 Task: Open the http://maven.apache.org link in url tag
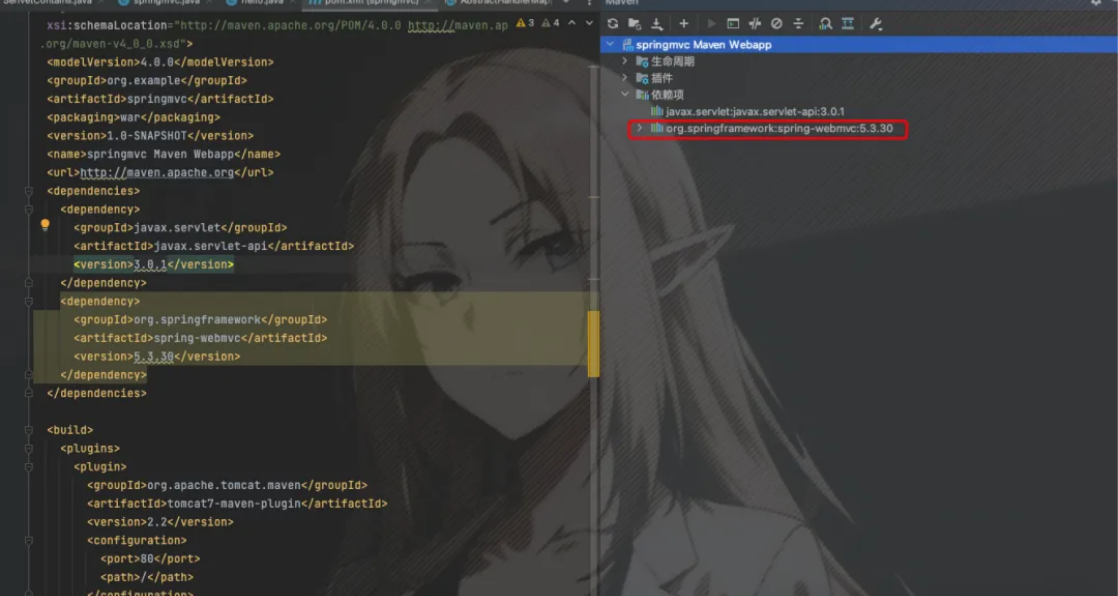(157, 173)
